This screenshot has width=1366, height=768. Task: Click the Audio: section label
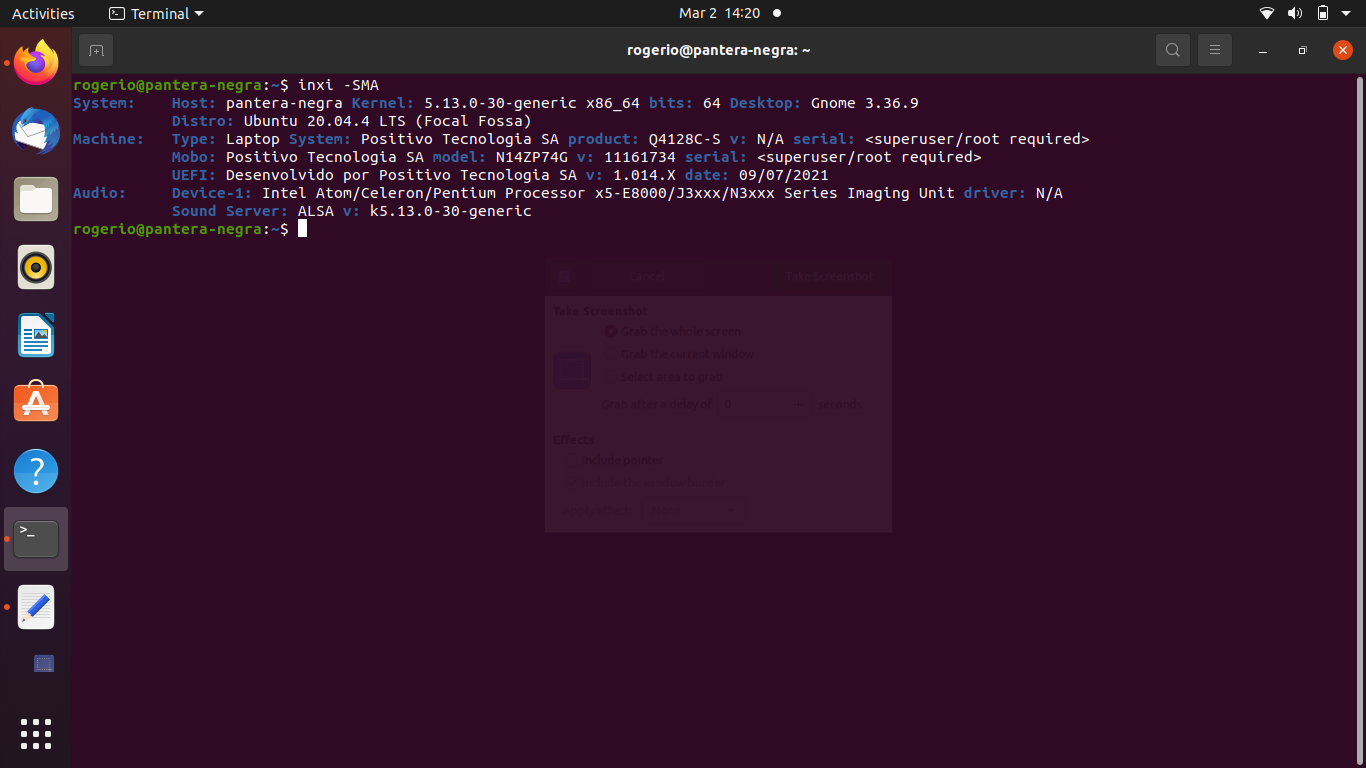[100, 193]
